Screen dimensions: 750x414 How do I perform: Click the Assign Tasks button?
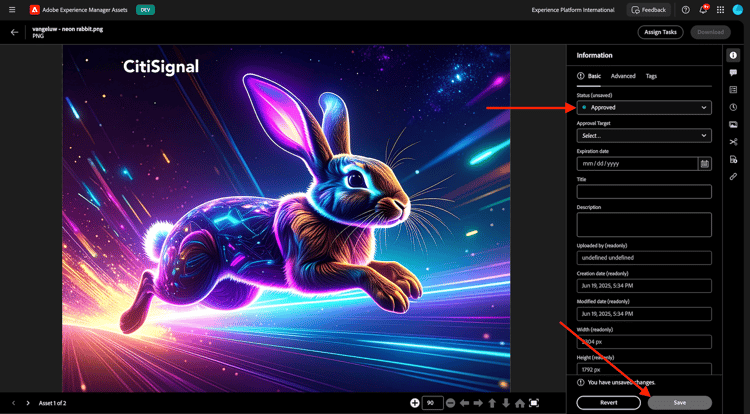(x=660, y=32)
